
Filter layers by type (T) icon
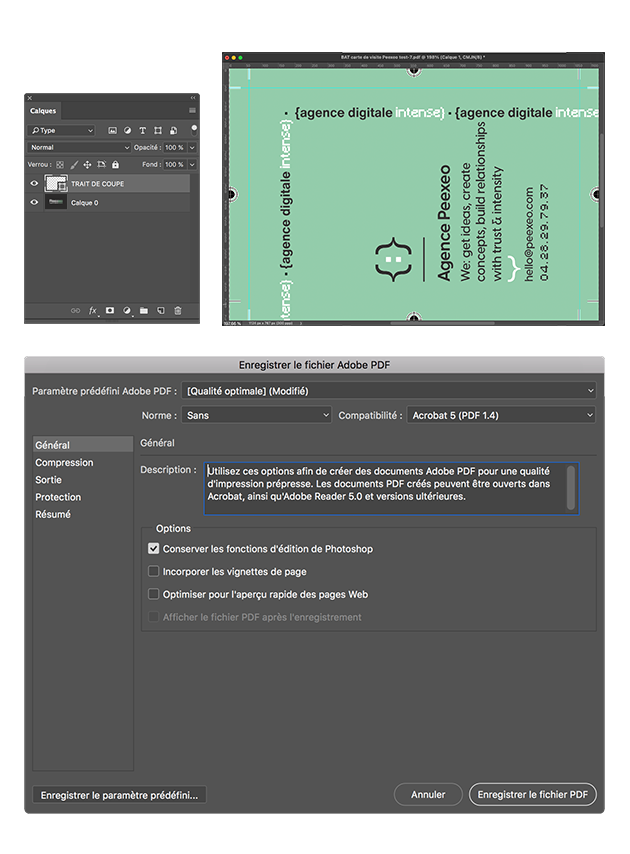click(142, 131)
